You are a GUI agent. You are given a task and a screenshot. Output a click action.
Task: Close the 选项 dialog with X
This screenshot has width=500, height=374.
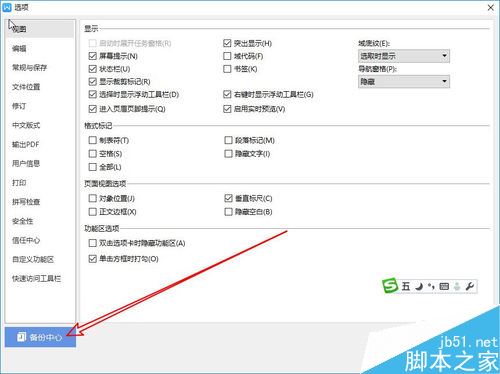[491, 7]
